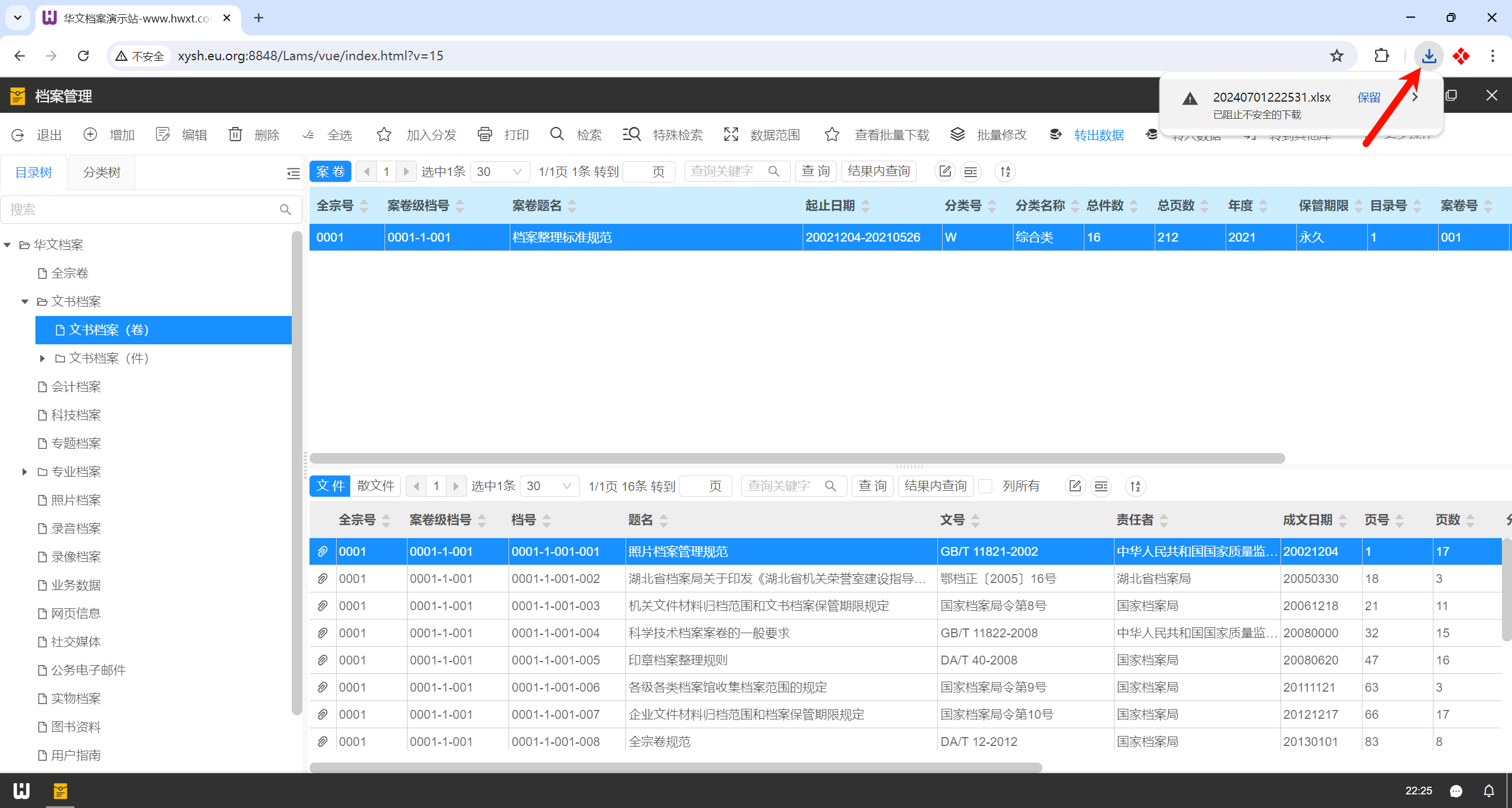This screenshot has width=1512, height=808.
Task: Click the directory tree search field
Action: (x=142, y=210)
